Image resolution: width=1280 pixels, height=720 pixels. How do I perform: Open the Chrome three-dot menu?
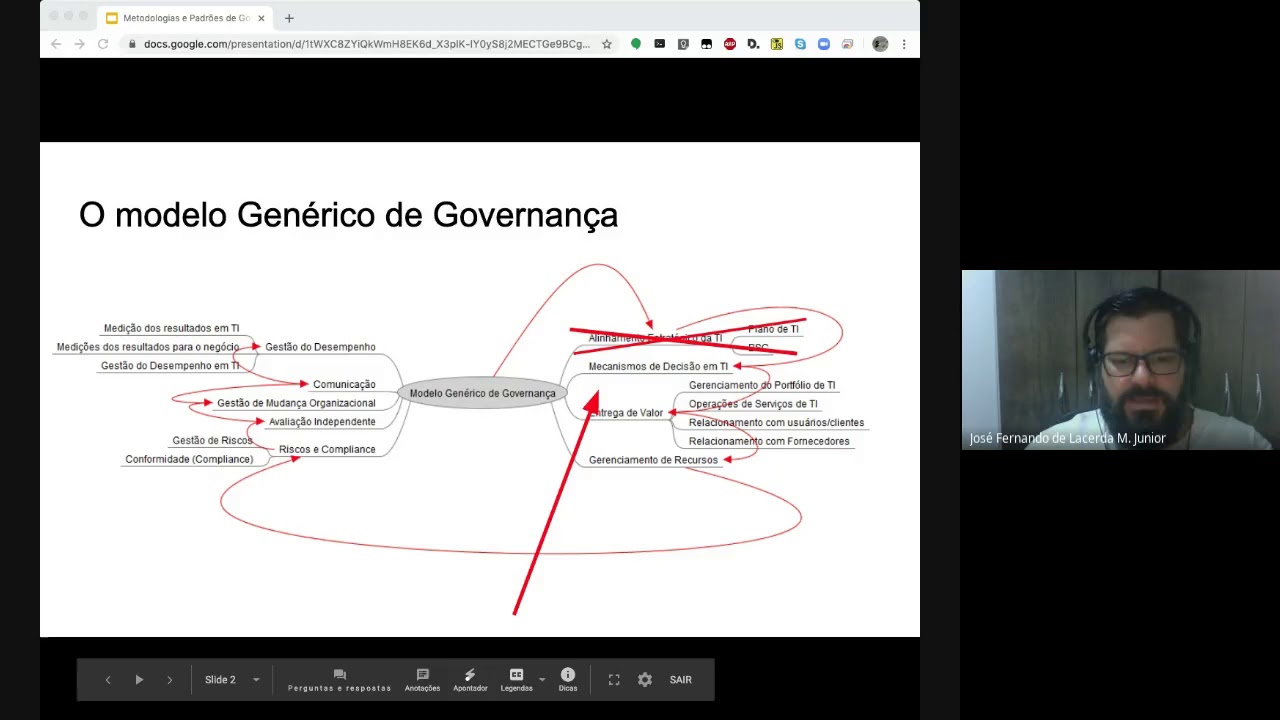pyautogui.click(x=904, y=44)
